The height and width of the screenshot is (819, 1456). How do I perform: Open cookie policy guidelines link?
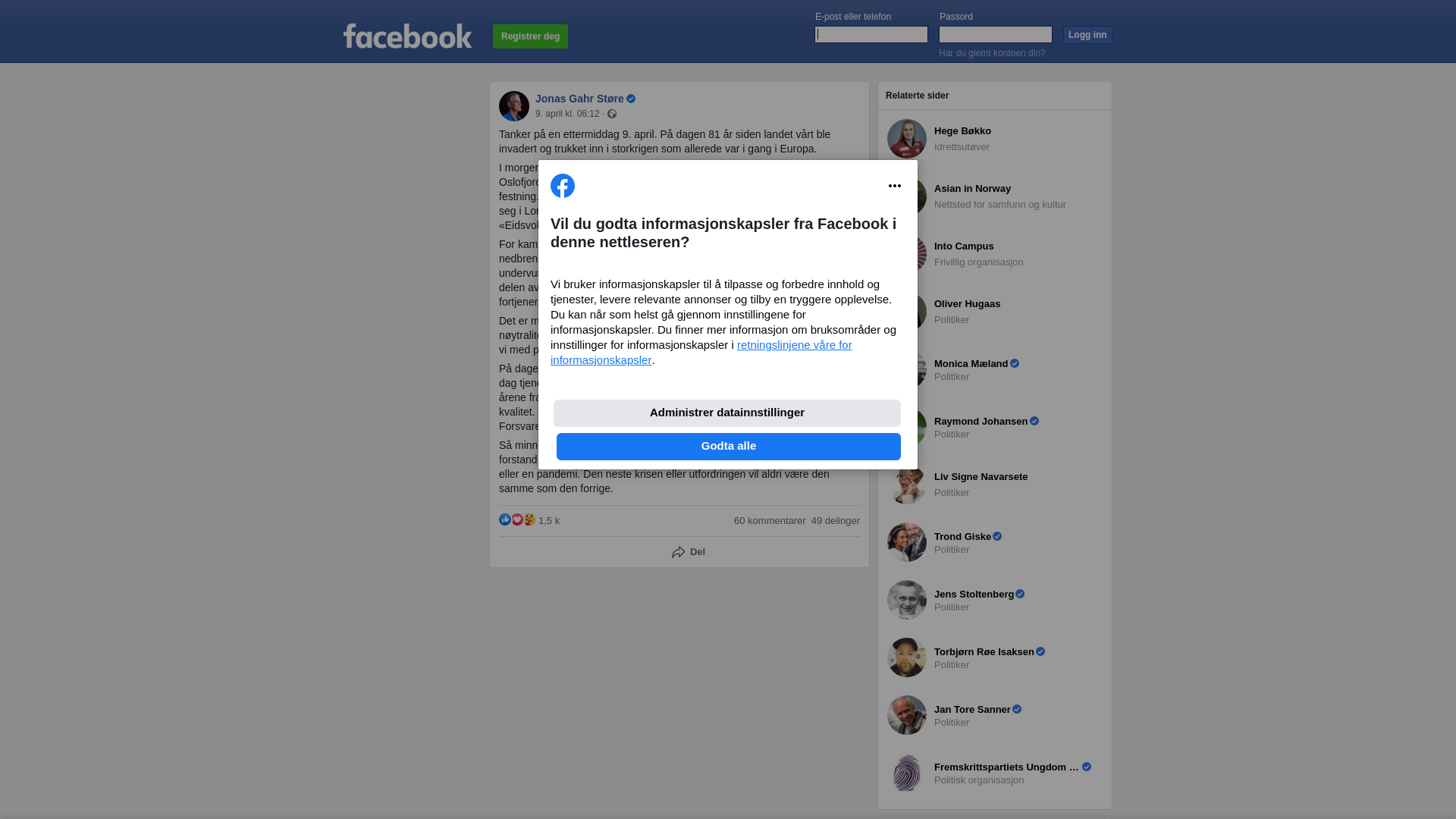(x=701, y=353)
